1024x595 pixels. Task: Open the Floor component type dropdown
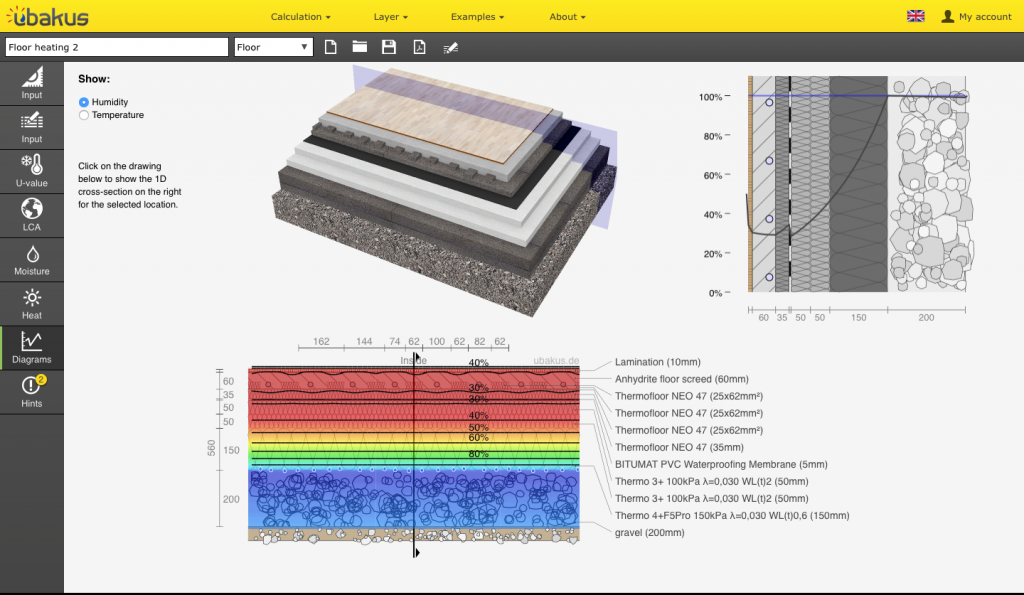(273, 47)
